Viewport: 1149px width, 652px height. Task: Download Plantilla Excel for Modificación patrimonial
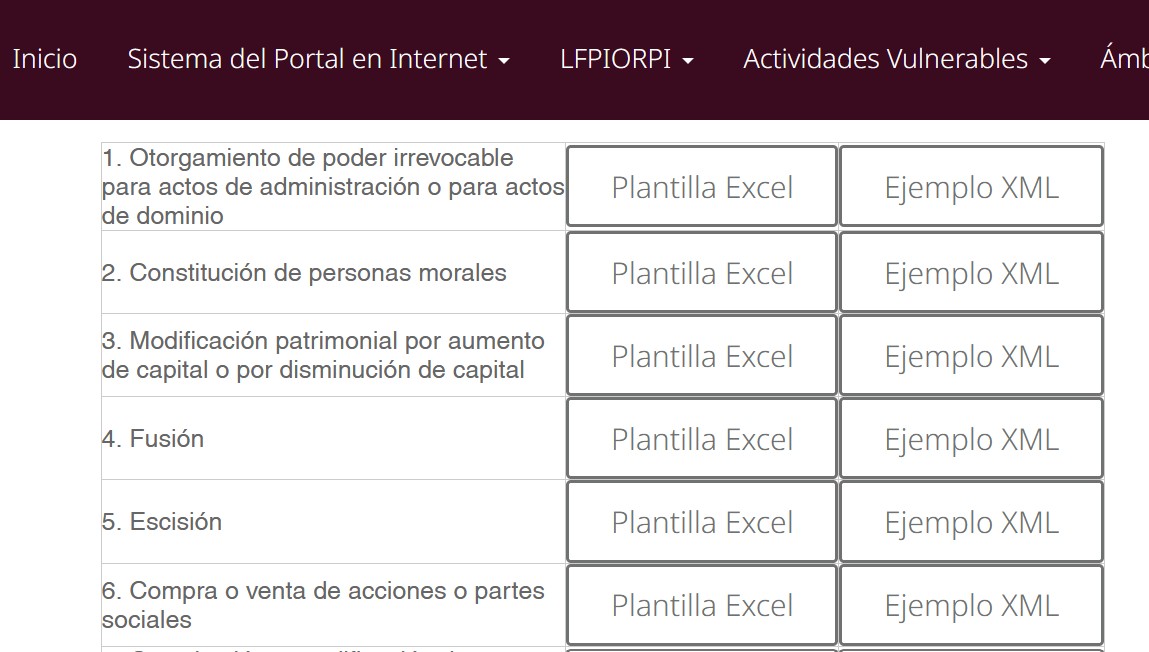tap(701, 356)
